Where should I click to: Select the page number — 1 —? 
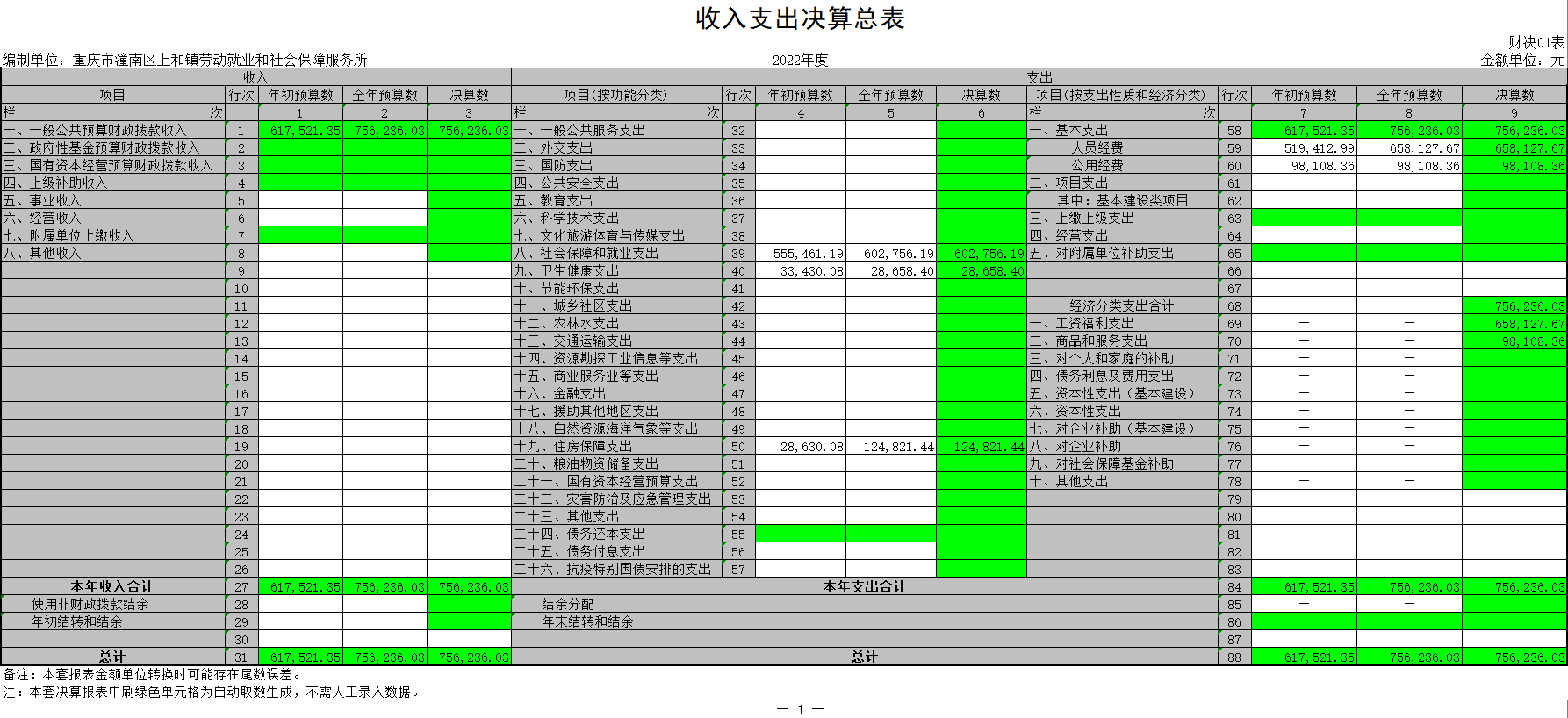coord(800,709)
